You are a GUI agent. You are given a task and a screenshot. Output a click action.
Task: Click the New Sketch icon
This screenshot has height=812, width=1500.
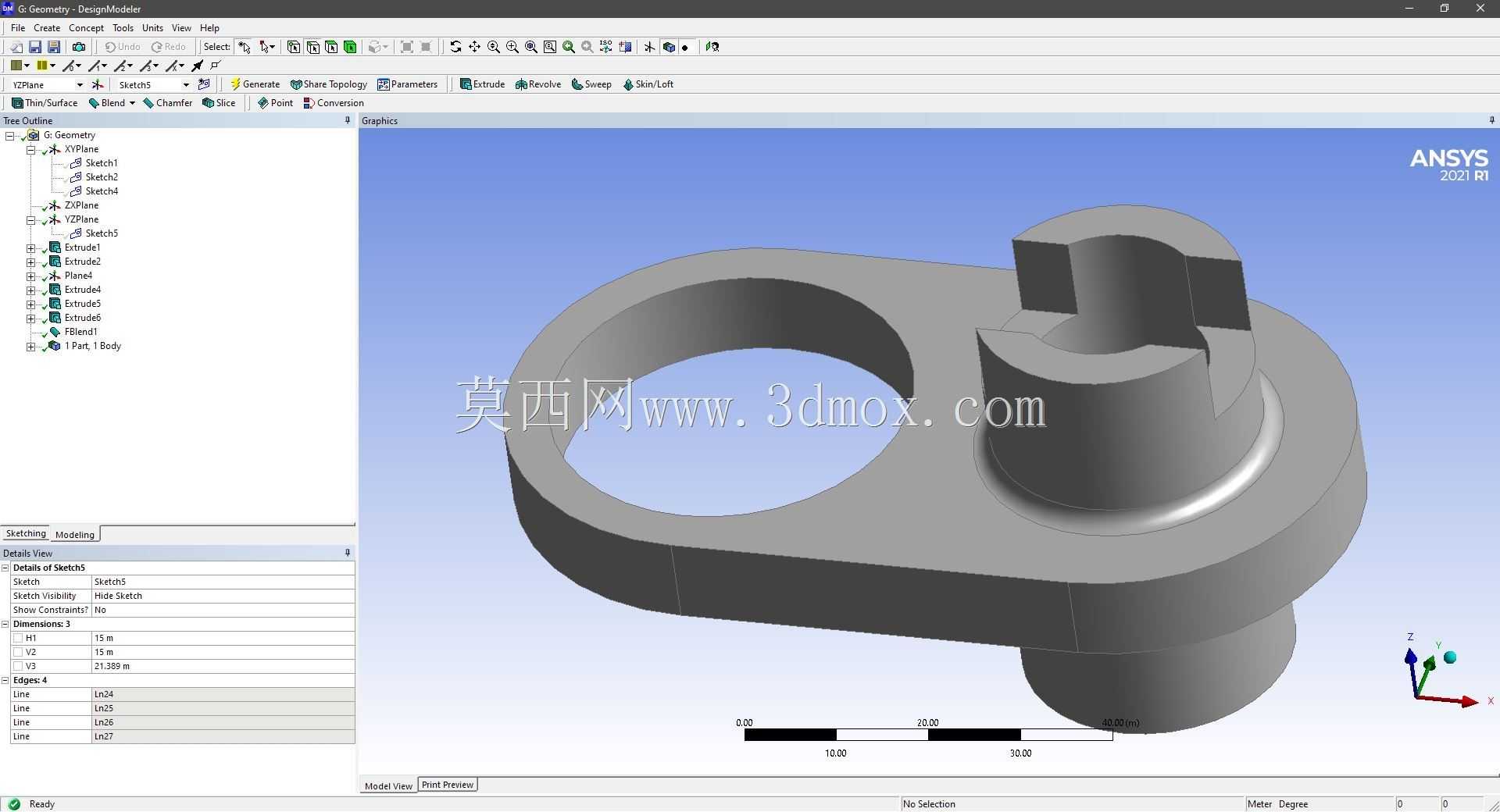[x=204, y=84]
